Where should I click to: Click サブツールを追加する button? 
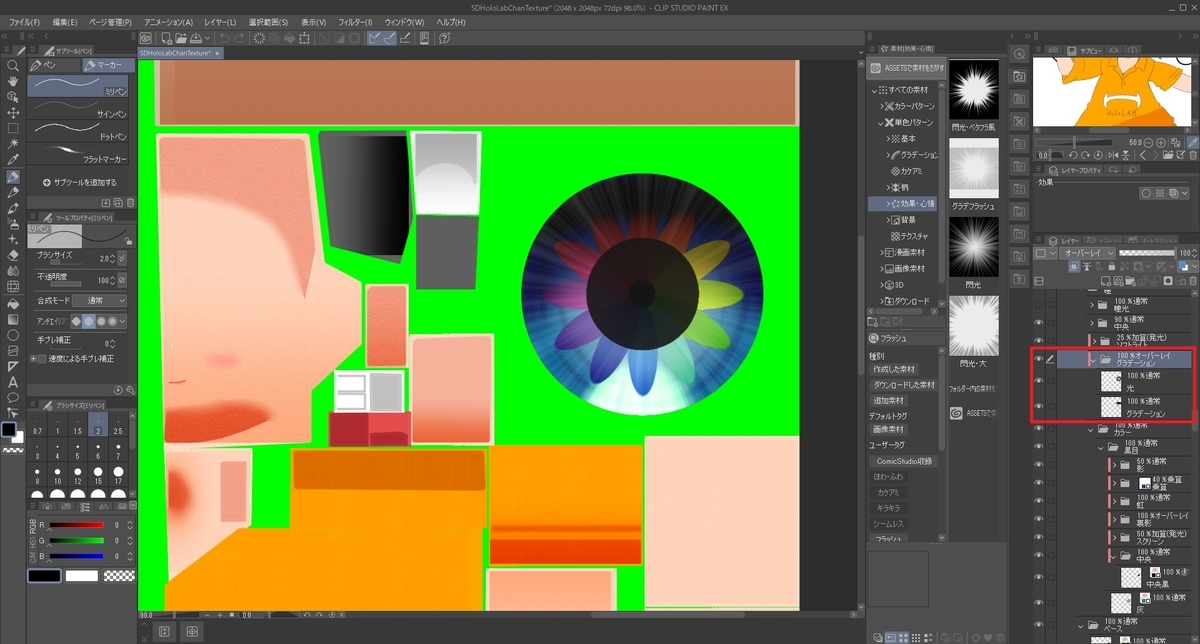(x=79, y=183)
